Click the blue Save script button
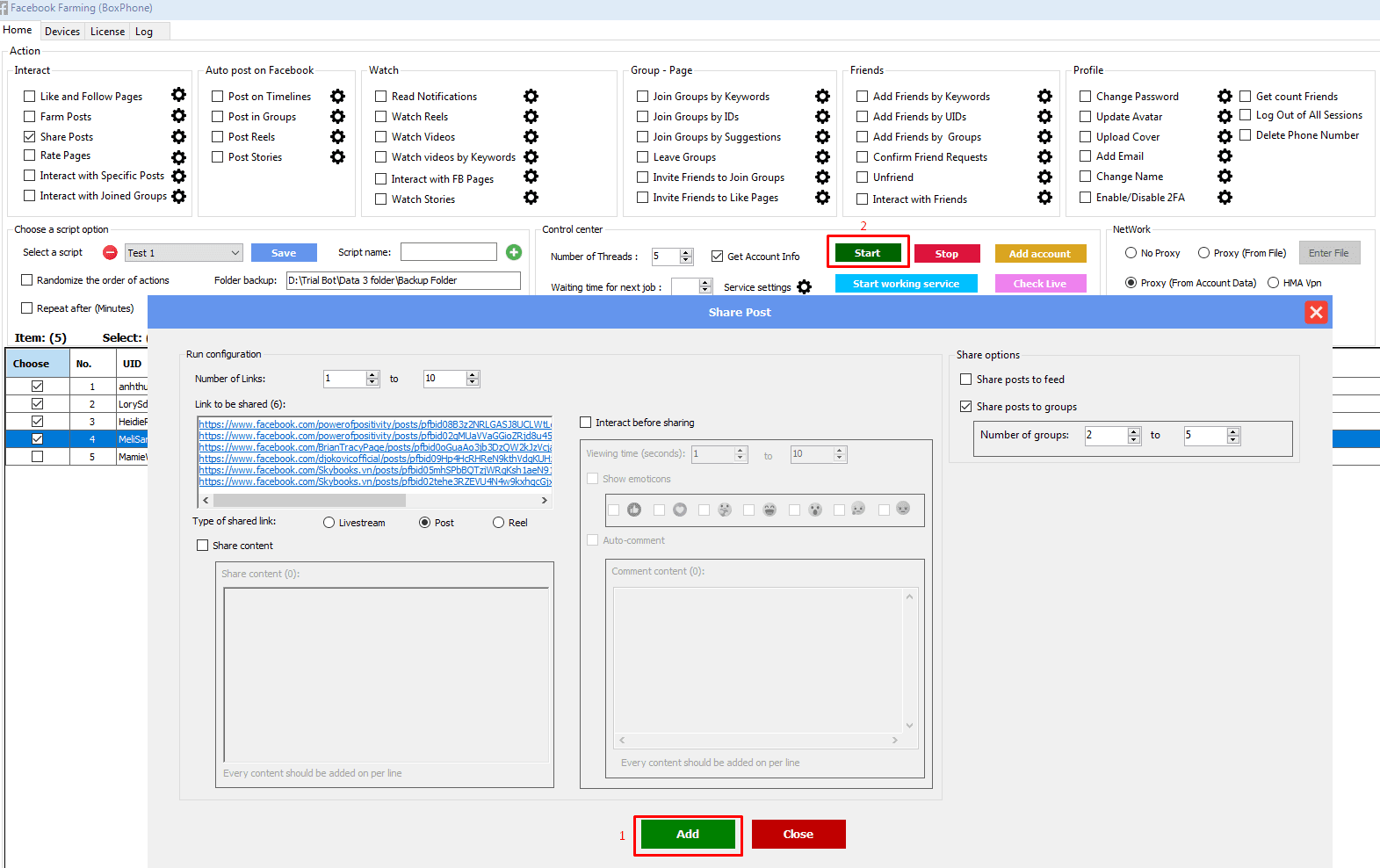Viewport: 1380px width, 868px height. [284, 252]
